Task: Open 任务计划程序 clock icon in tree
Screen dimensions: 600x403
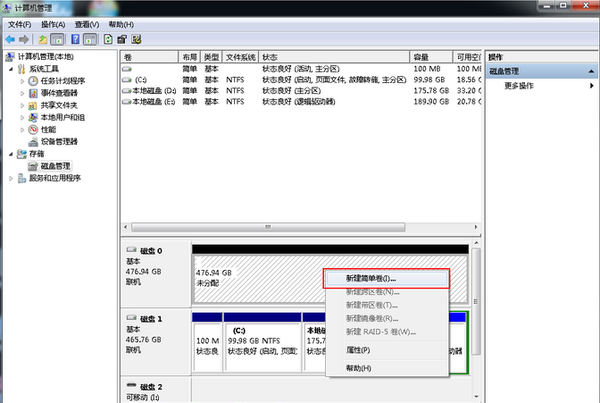Action: point(33,81)
